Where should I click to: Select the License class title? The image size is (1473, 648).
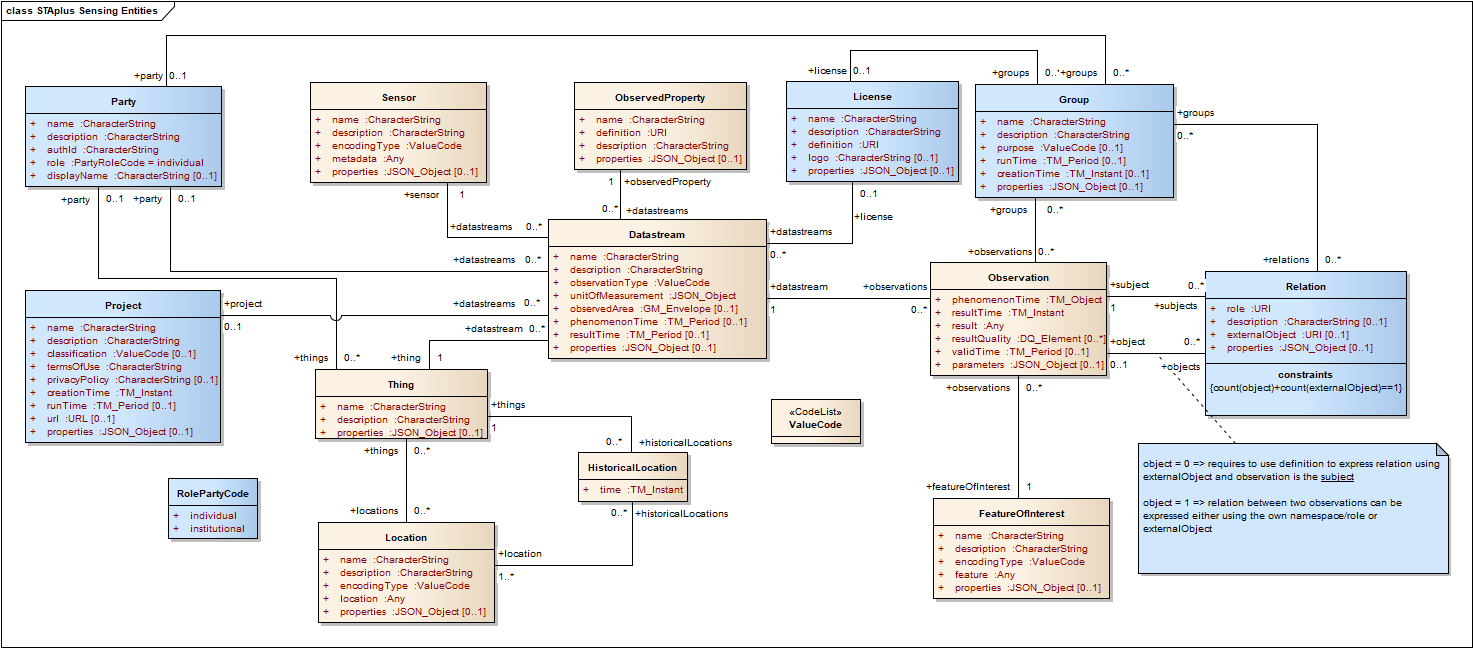872,97
